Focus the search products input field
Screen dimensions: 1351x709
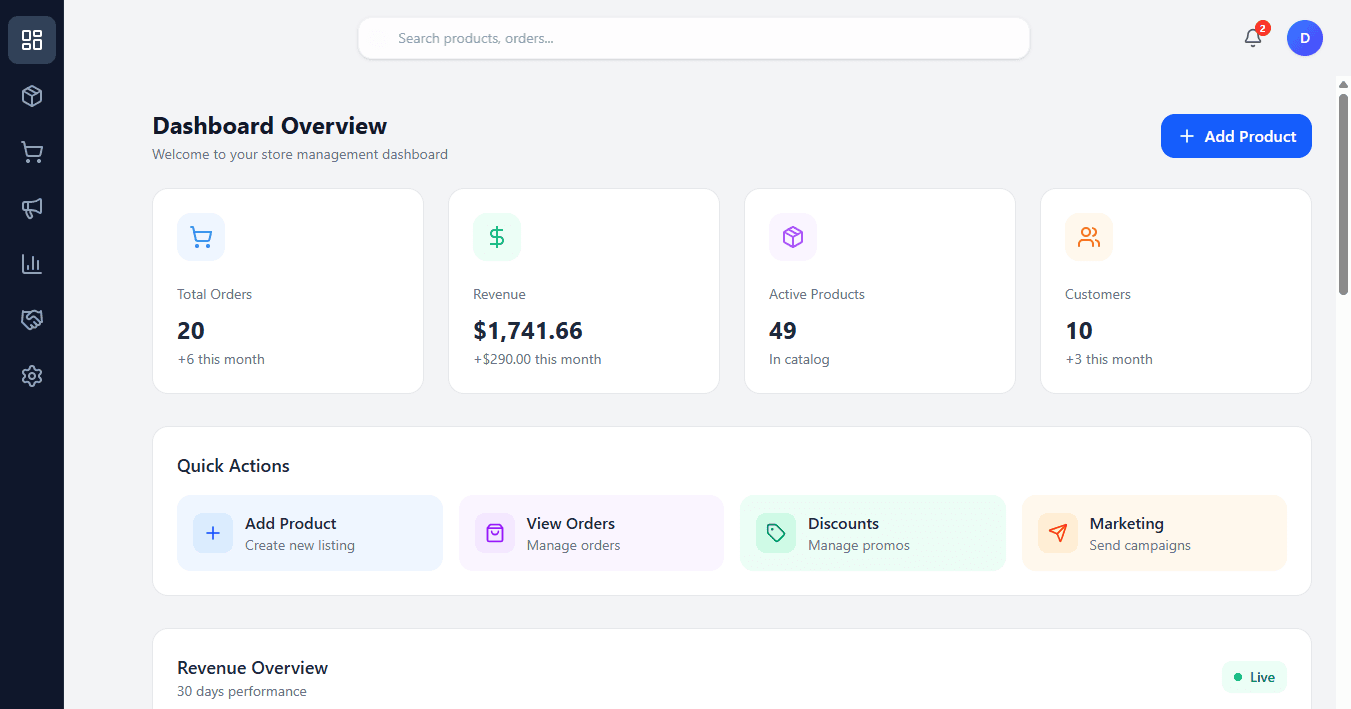[x=693, y=38]
